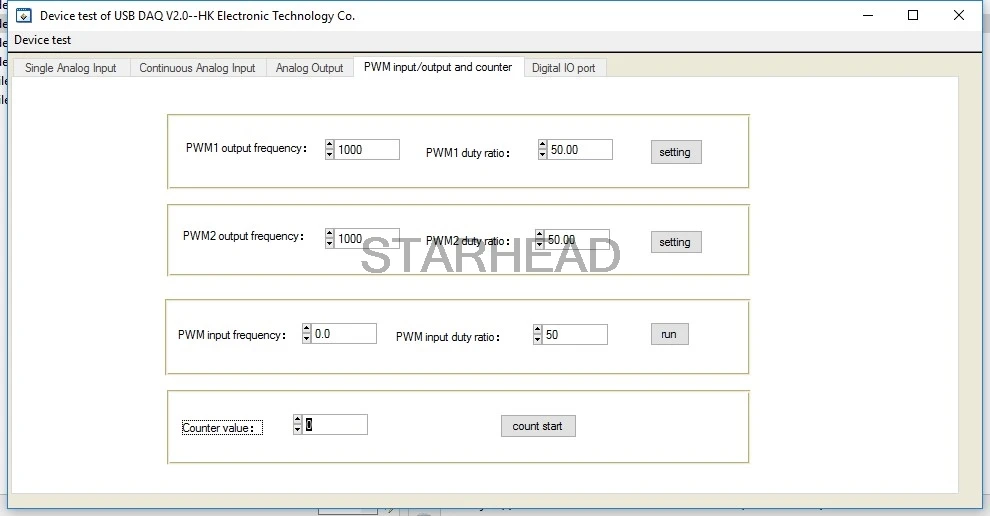Decrement PWM2 output frequency with down arrow
The width and height of the screenshot is (990, 516).
330,244
